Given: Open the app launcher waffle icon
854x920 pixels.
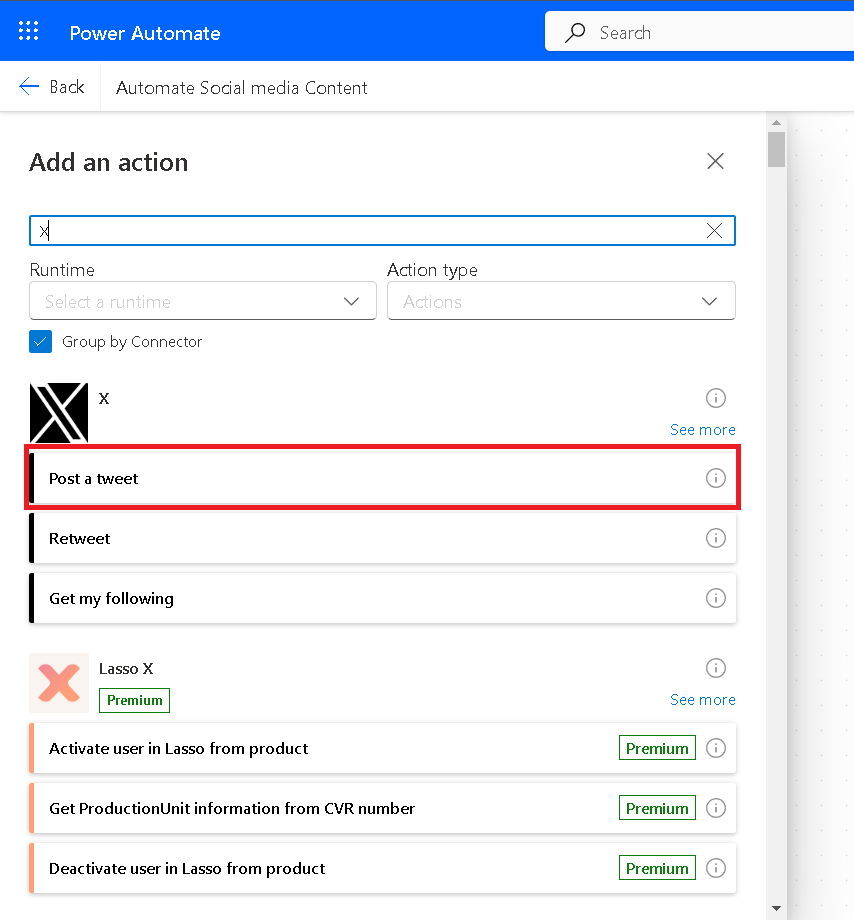Looking at the screenshot, I should pyautogui.click(x=29, y=31).
